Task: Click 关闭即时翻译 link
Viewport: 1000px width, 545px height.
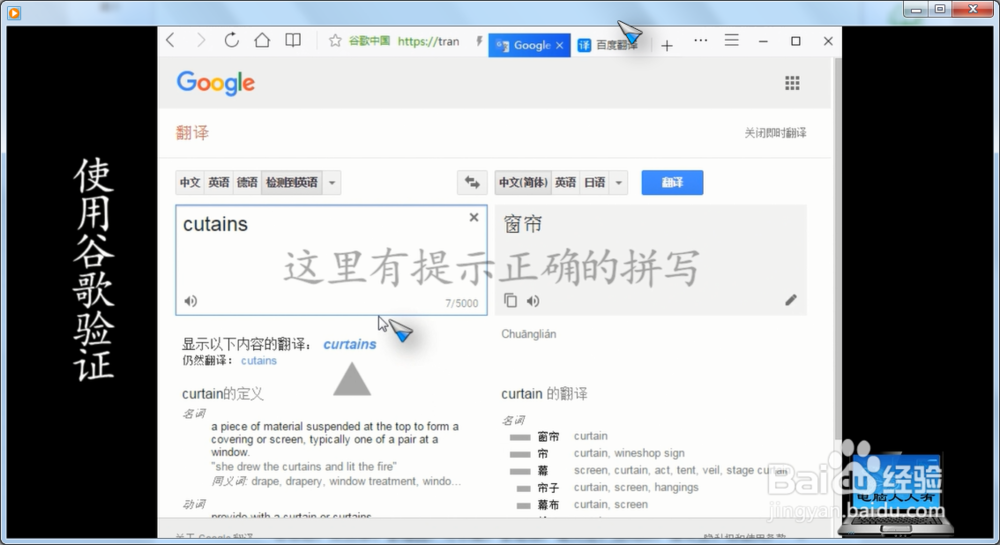Action: point(776,133)
